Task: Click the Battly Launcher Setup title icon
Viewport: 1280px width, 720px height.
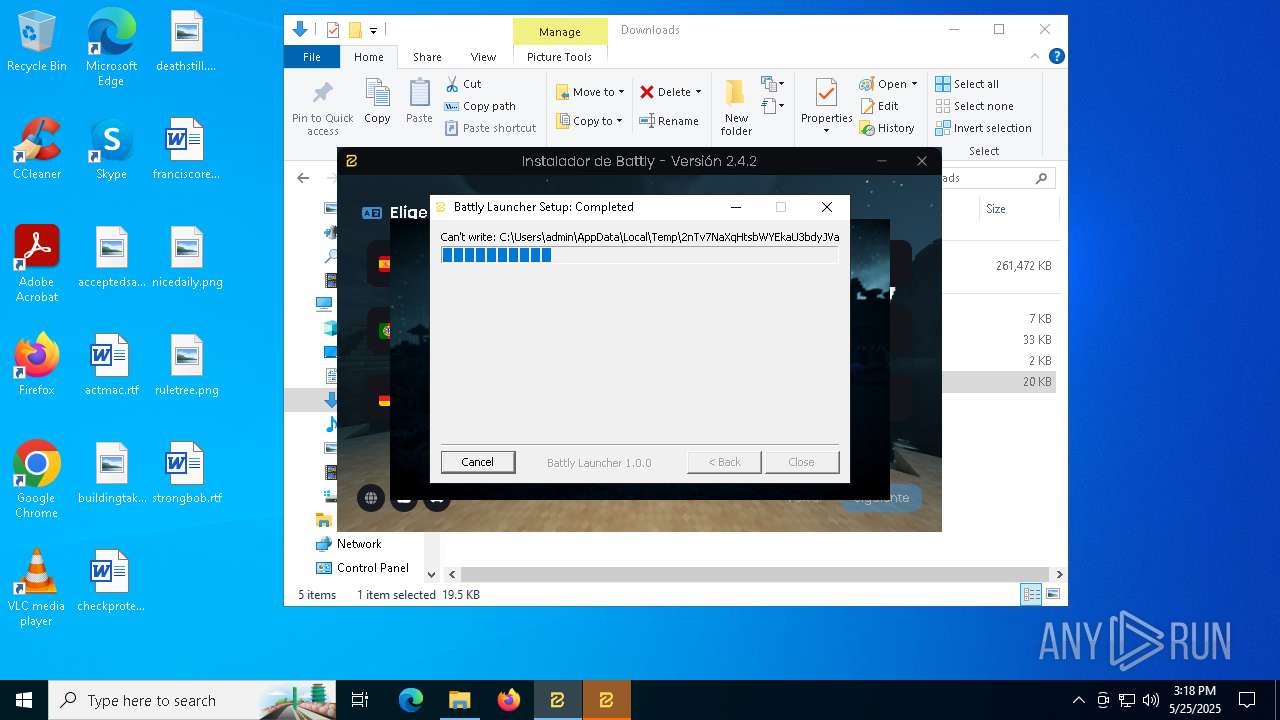Action: point(441,207)
